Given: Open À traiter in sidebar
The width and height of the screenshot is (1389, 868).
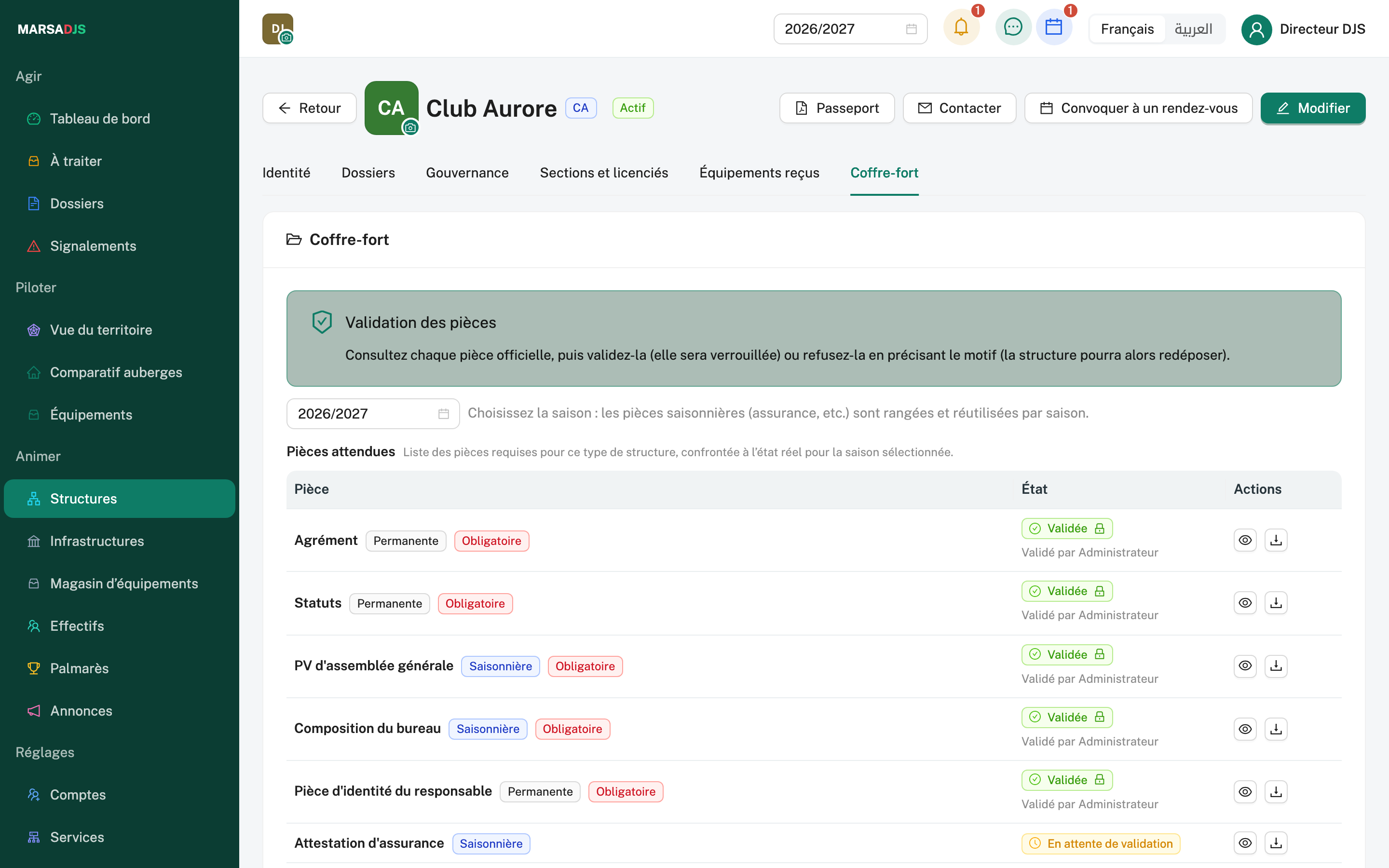Looking at the screenshot, I should coord(120,162).
